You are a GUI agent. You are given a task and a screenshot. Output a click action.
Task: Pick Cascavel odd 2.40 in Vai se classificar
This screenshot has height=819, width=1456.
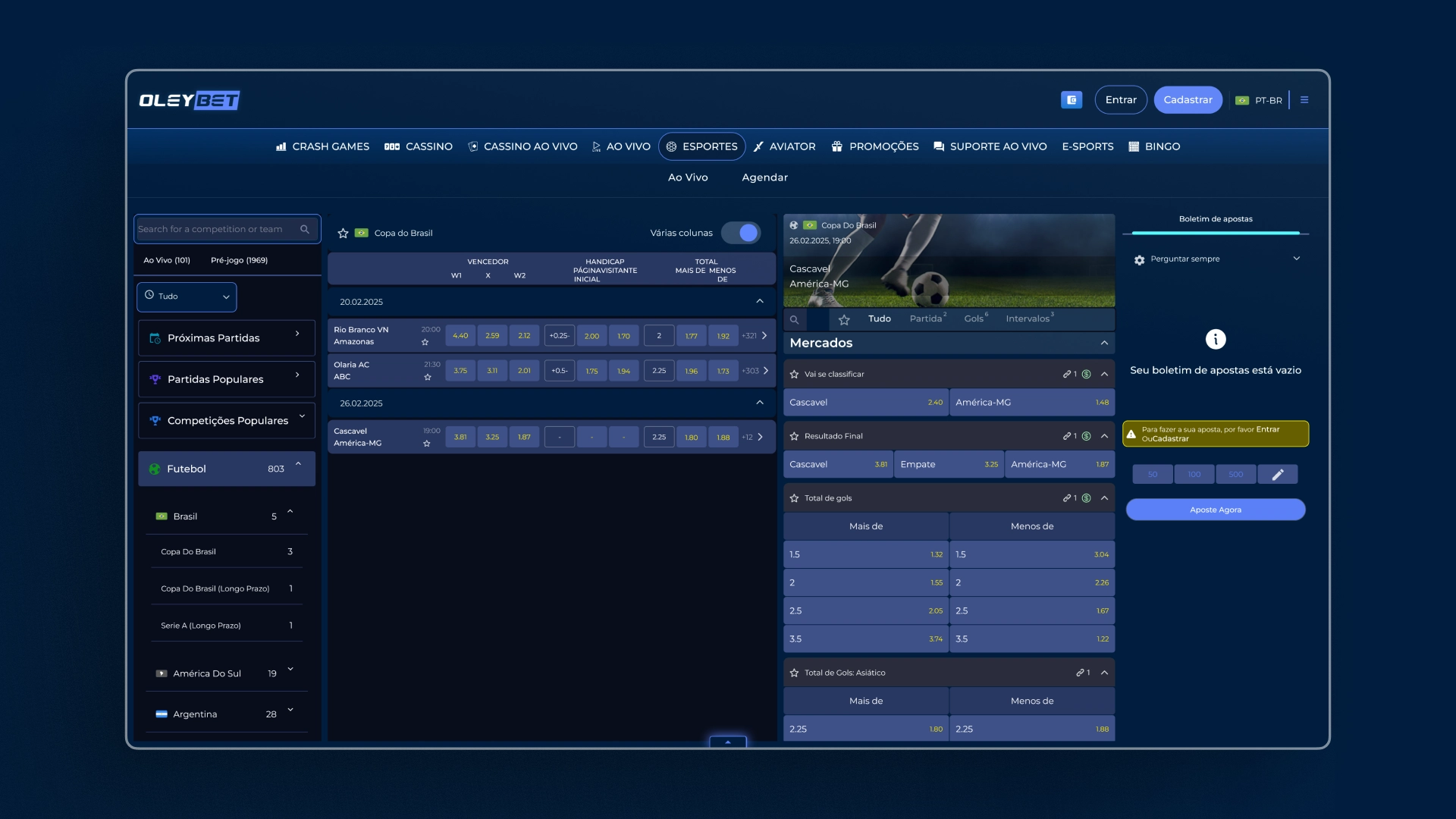pos(865,403)
